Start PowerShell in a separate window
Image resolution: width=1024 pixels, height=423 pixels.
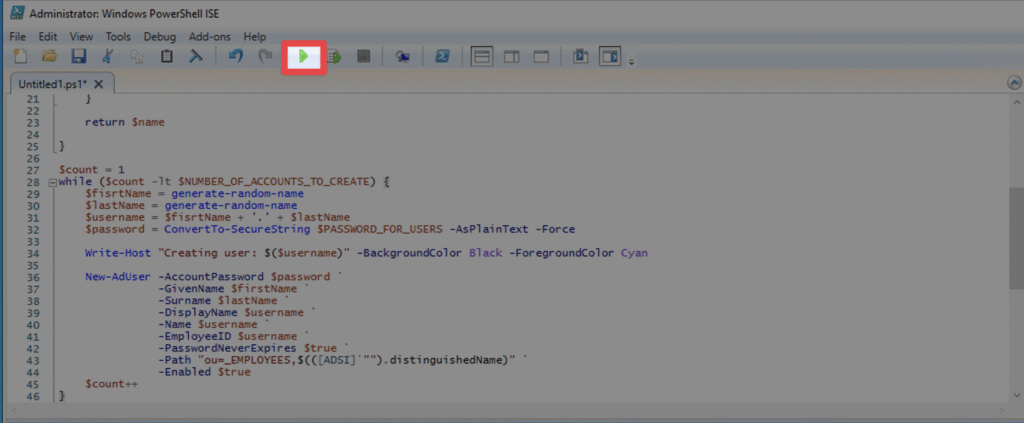pyautogui.click(x=440, y=58)
